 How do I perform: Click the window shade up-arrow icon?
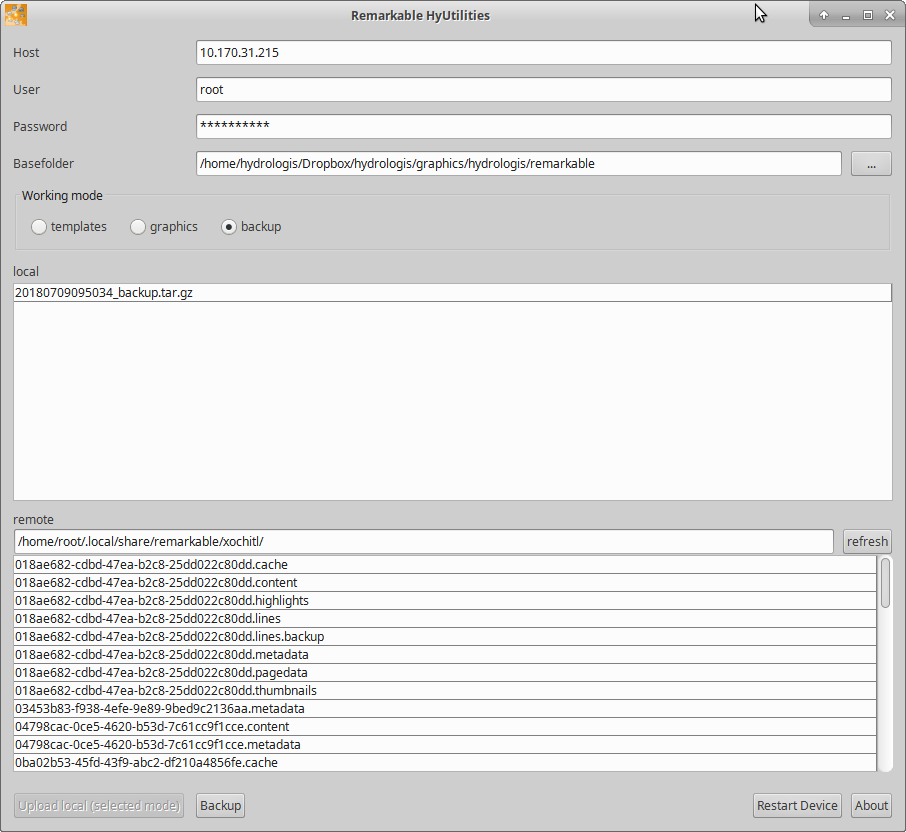click(x=824, y=16)
